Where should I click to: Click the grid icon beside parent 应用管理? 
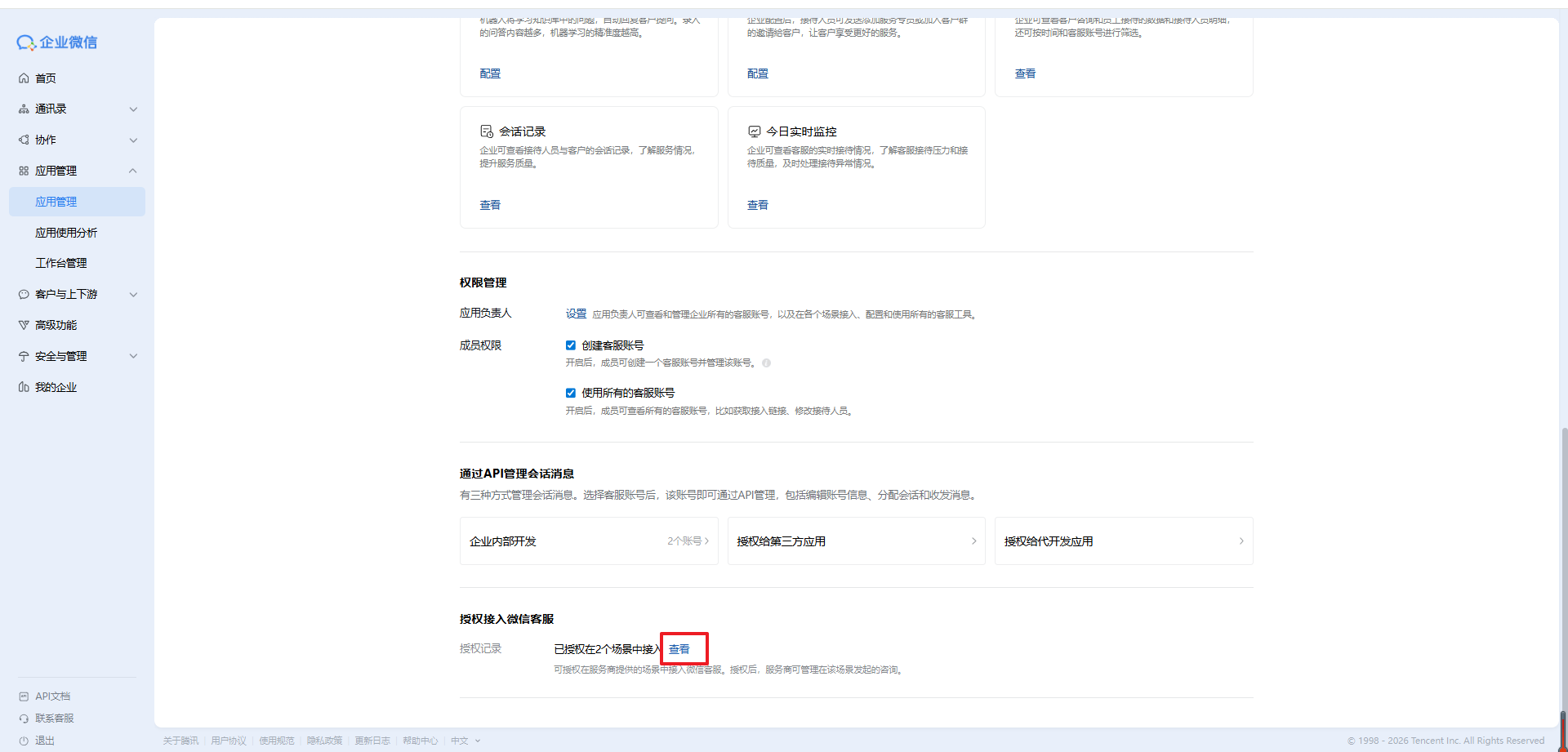tap(24, 171)
